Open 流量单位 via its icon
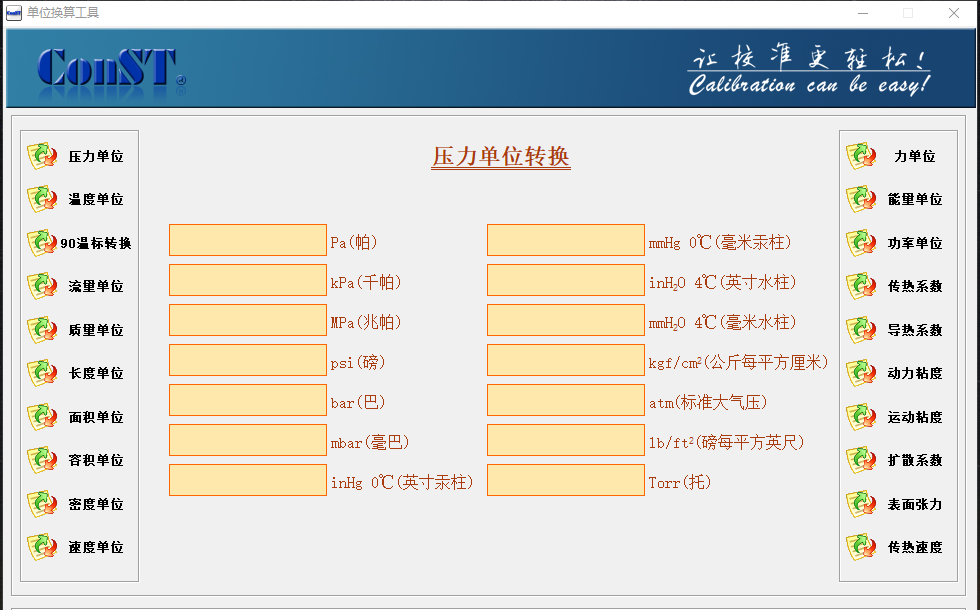This screenshot has height=610, width=980. (x=42, y=286)
